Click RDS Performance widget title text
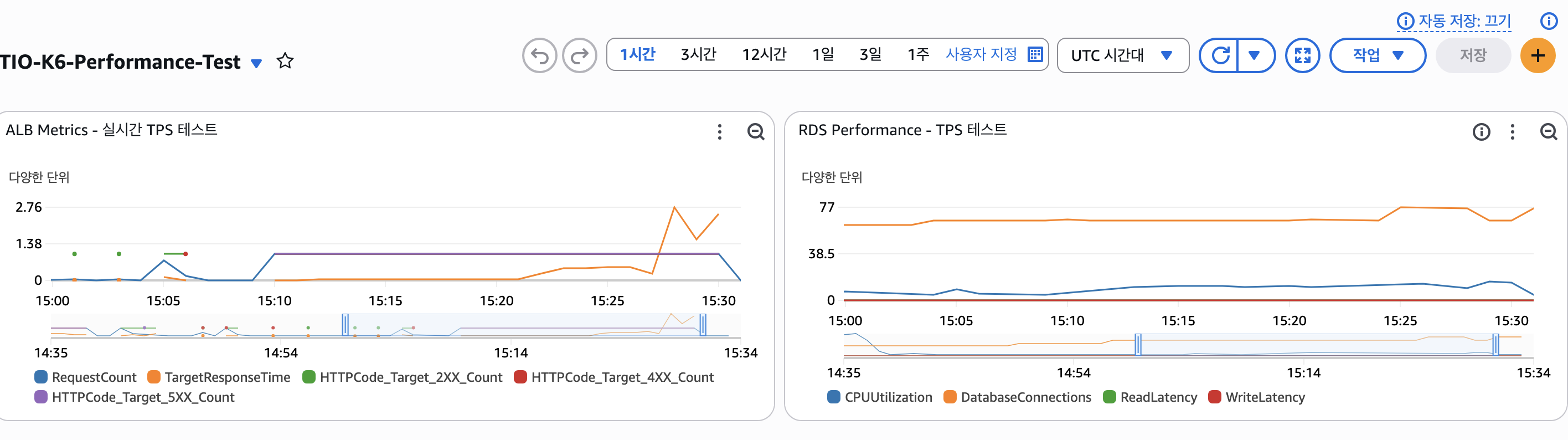 (x=902, y=130)
